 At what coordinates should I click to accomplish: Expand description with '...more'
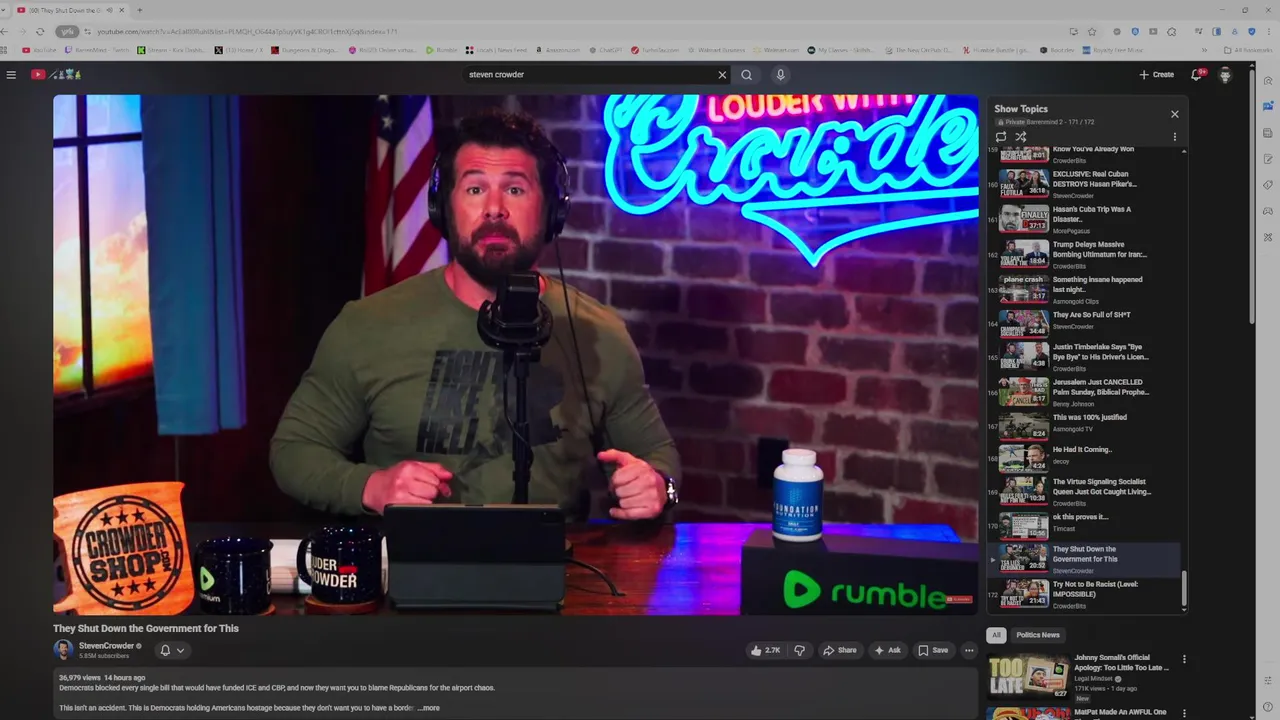[428, 708]
